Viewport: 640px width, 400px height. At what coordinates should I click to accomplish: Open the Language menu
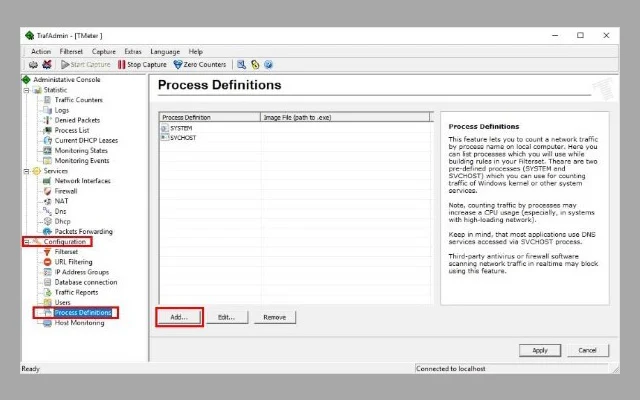point(165,51)
